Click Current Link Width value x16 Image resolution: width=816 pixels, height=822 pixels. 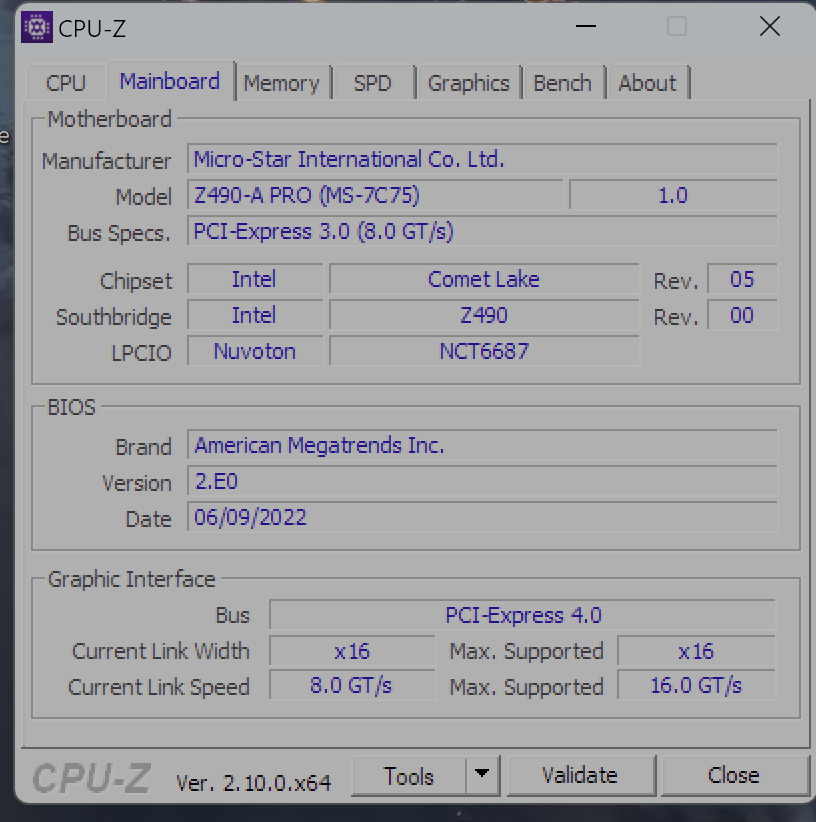tap(352, 651)
